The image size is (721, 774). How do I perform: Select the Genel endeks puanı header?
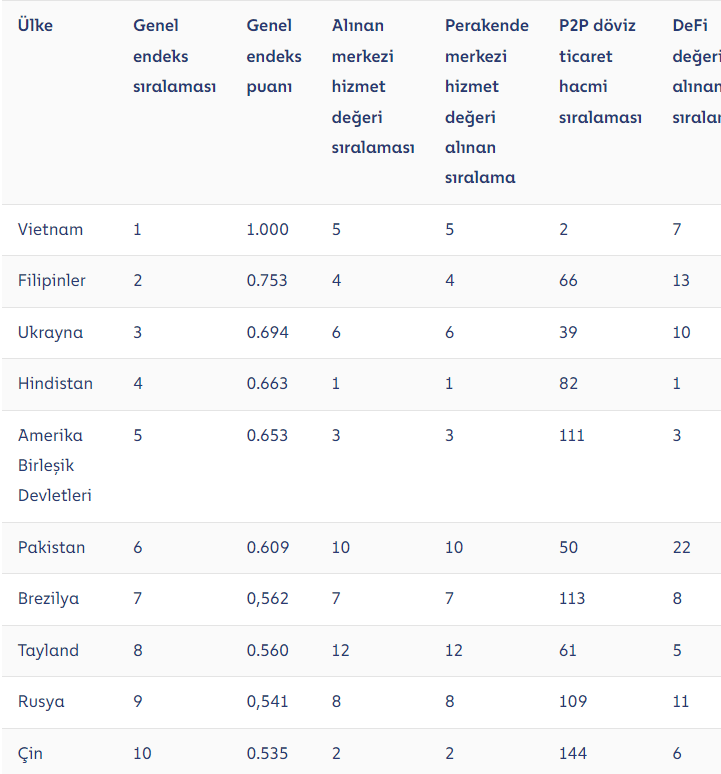click(x=273, y=56)
